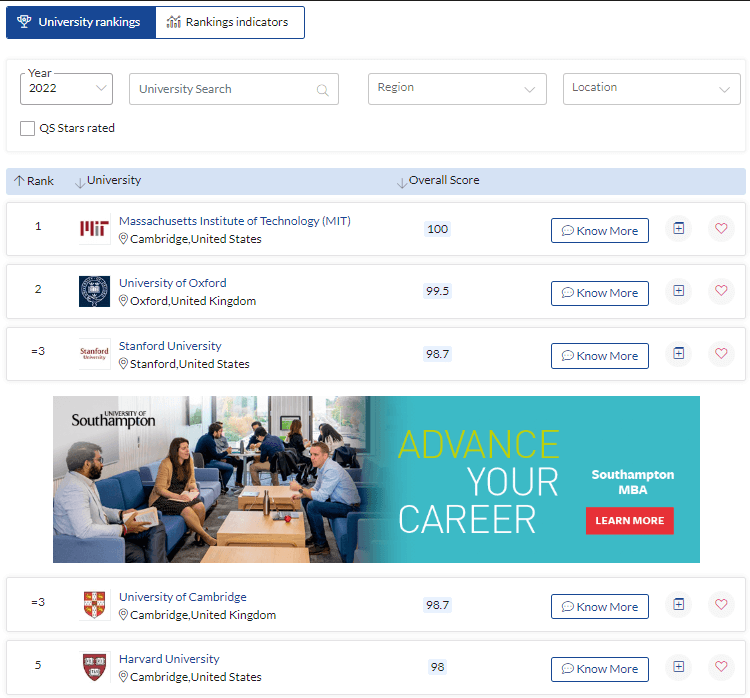Click Oxford's overall score 99.5
750x698 pixels.
438,291
